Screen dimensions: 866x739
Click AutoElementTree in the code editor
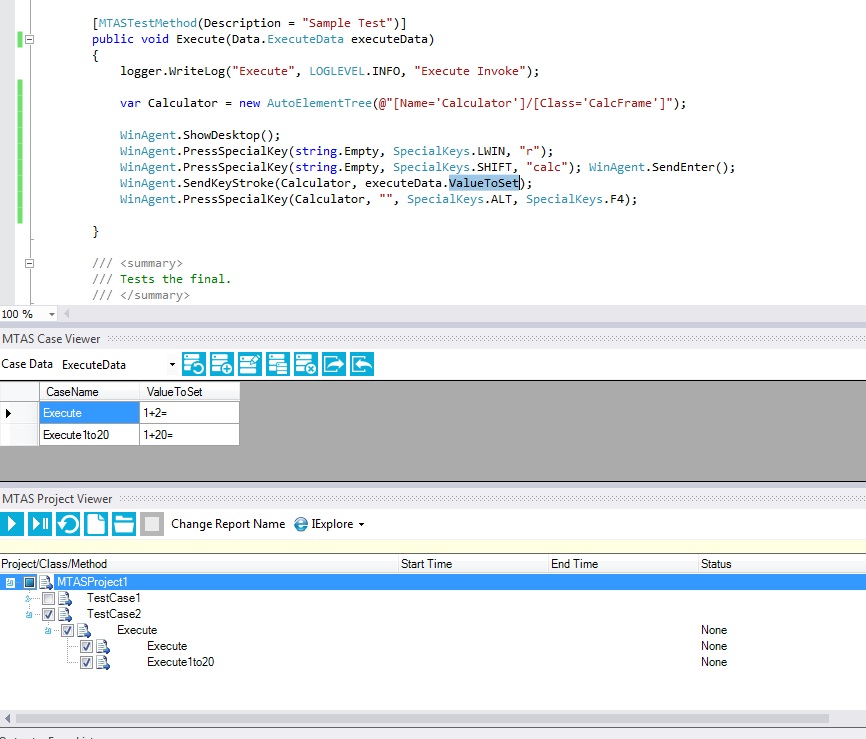pyautogui.click(x=319, y=103)
